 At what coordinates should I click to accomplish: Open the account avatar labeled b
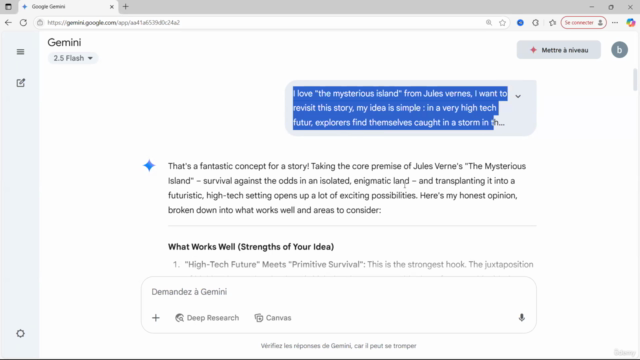tap(619, 50)
